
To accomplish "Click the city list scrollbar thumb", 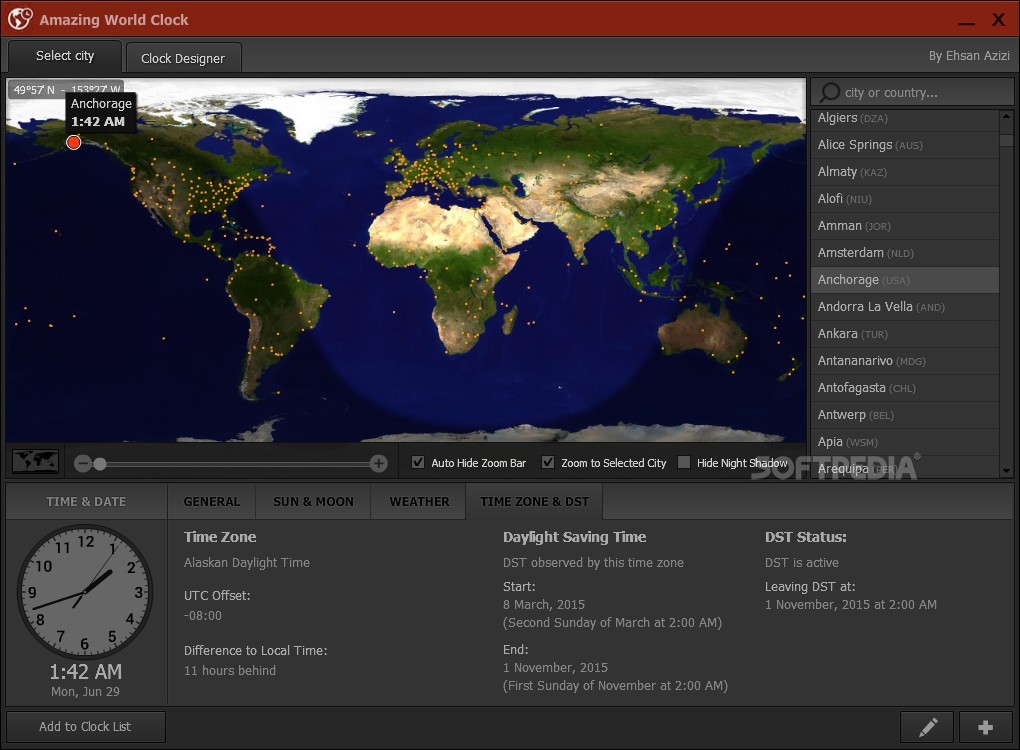I will click(x=1006, y=141).
